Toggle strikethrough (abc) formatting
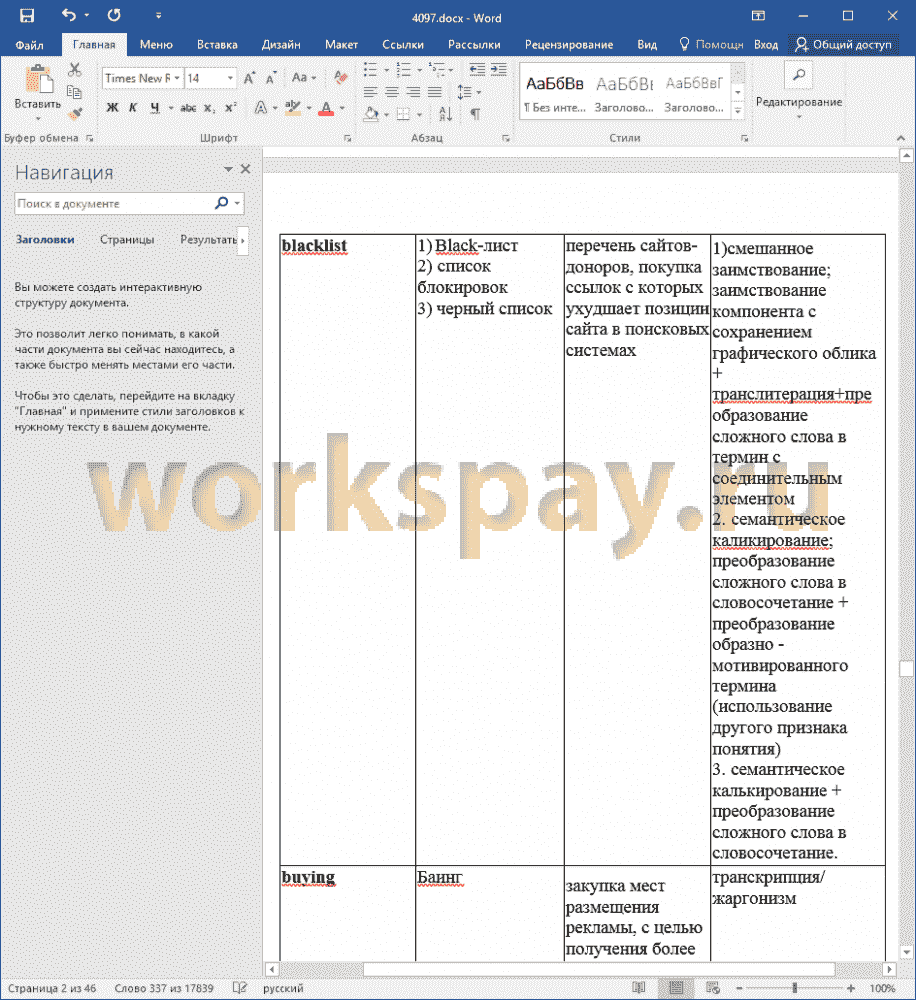The image size is (916, 1000). [188, 108]
